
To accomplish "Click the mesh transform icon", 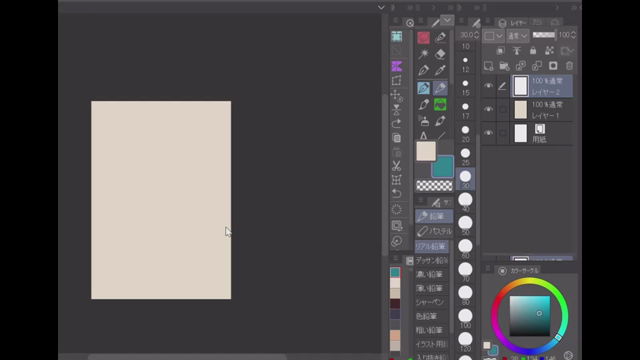I will [x=396, y=180].
